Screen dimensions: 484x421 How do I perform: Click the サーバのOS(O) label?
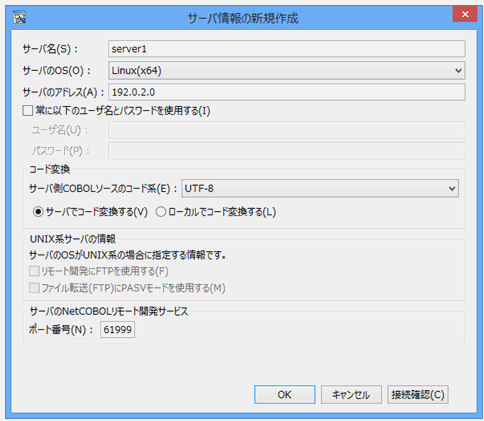pos(56,71)
